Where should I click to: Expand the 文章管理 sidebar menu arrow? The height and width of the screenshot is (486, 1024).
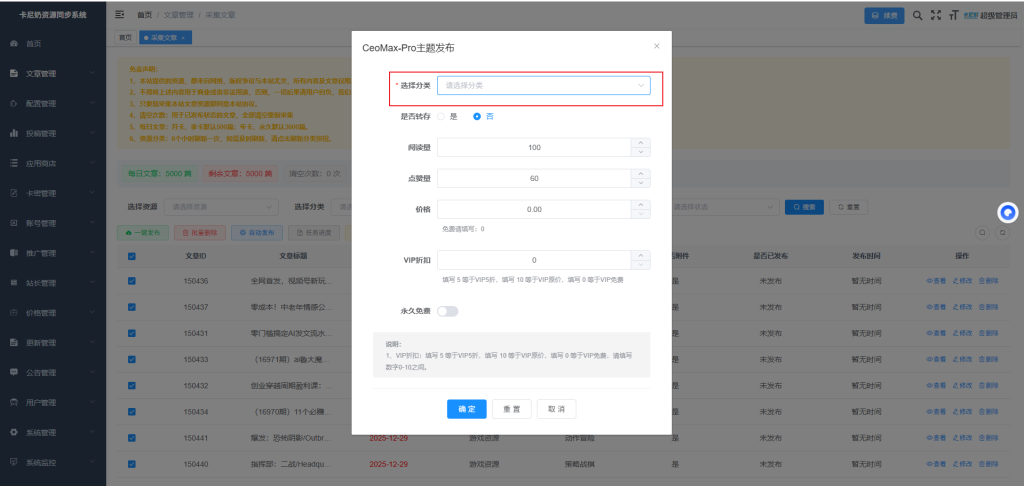[x=93, y=73]
